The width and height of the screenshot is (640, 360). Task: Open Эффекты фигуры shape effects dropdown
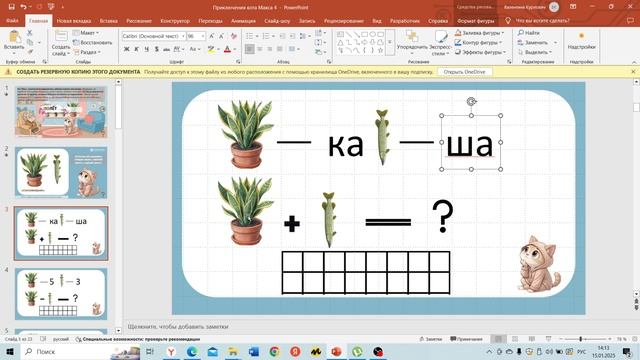pos(481,52)
